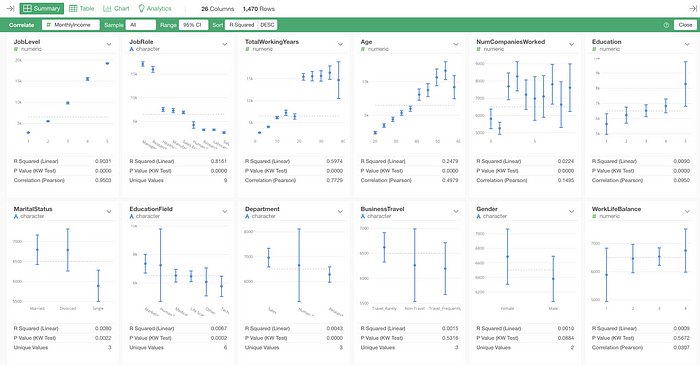Screen dimensions: 700x365
Task: Expand NumCompaniesWorked card menu chevron
Action: tap(571, 44)
